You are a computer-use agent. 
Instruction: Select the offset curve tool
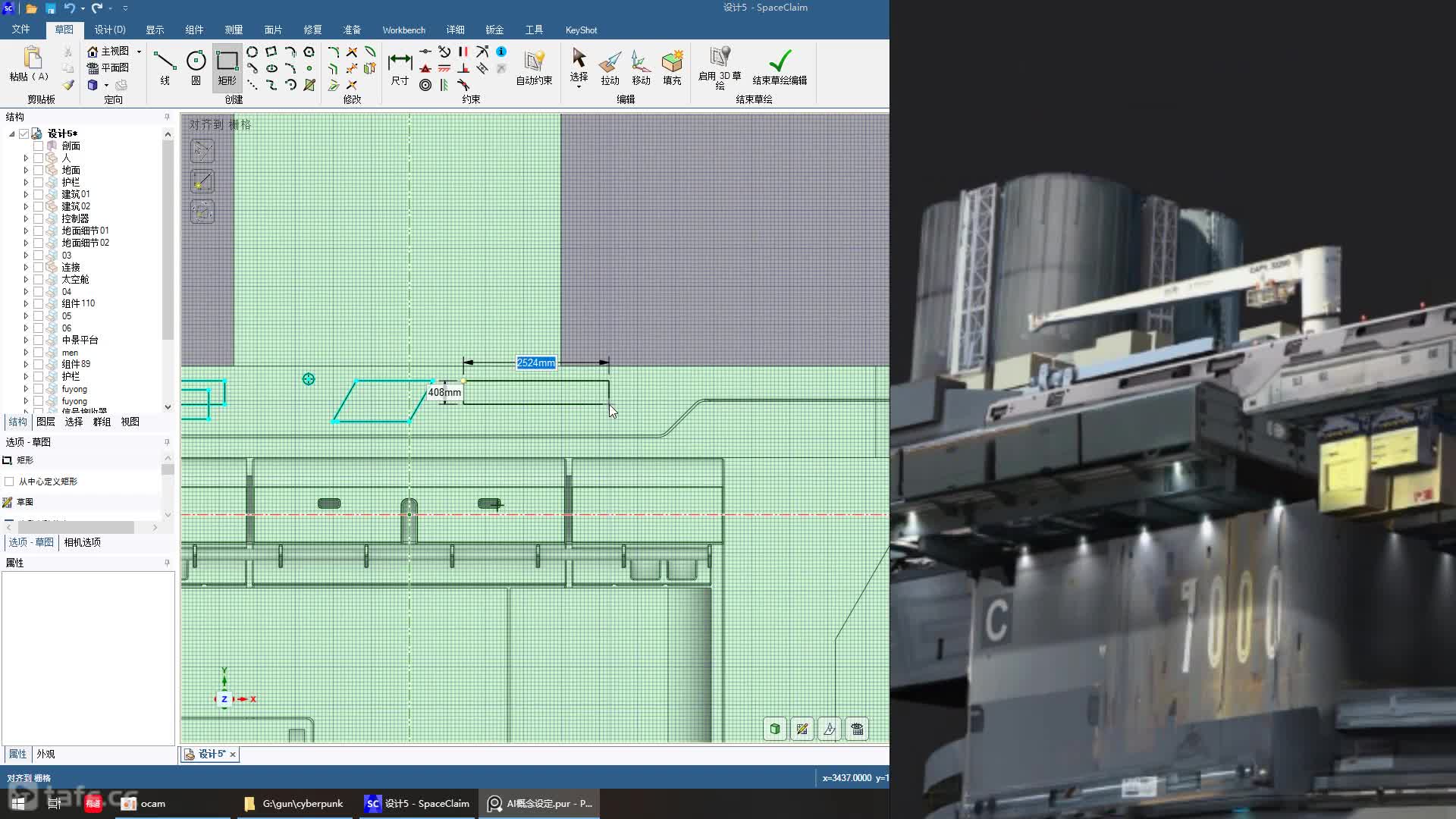pyautogui.click(x=333, y=68)
